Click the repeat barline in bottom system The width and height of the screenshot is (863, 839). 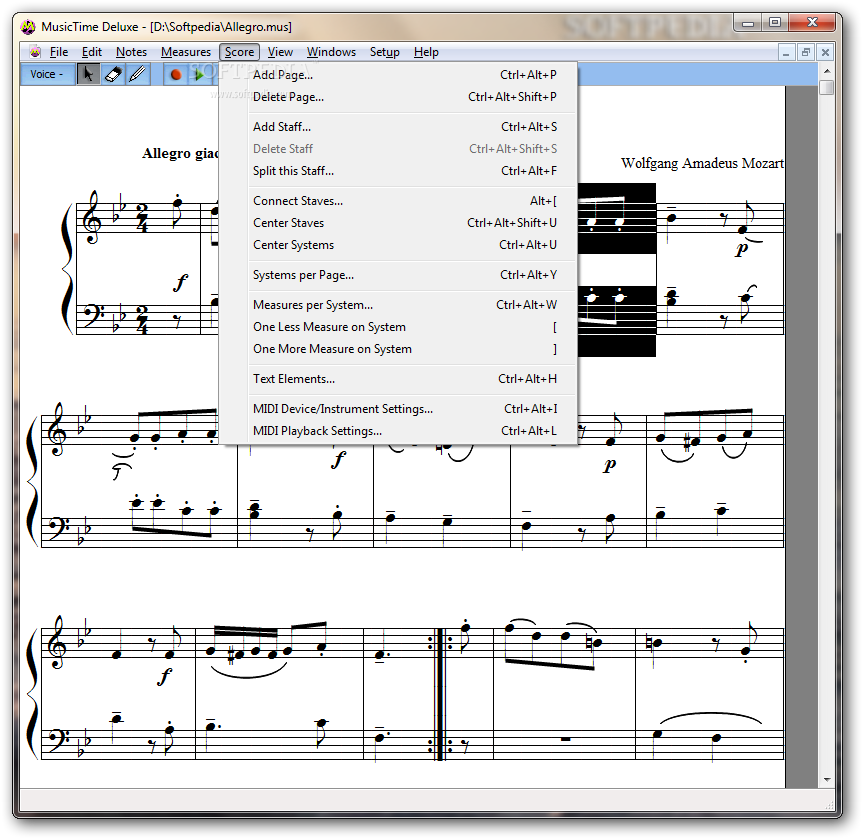[440, 694]
